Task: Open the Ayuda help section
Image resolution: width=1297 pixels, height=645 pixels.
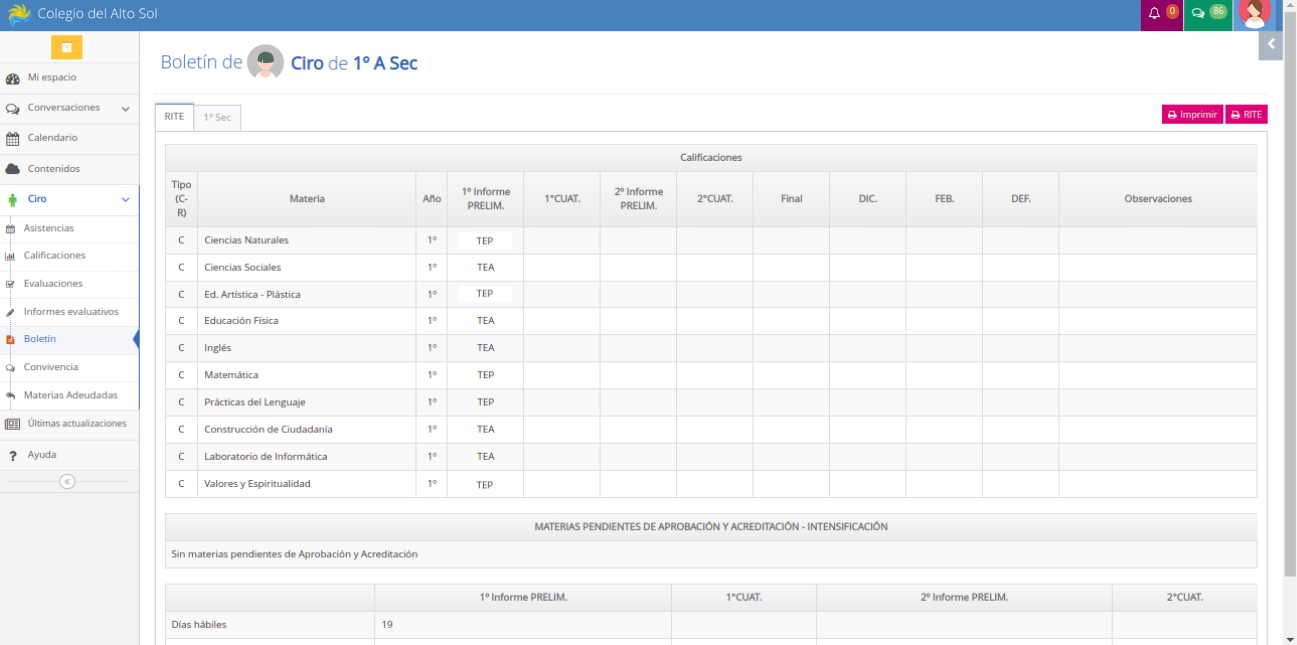Action: pos(42,455)
